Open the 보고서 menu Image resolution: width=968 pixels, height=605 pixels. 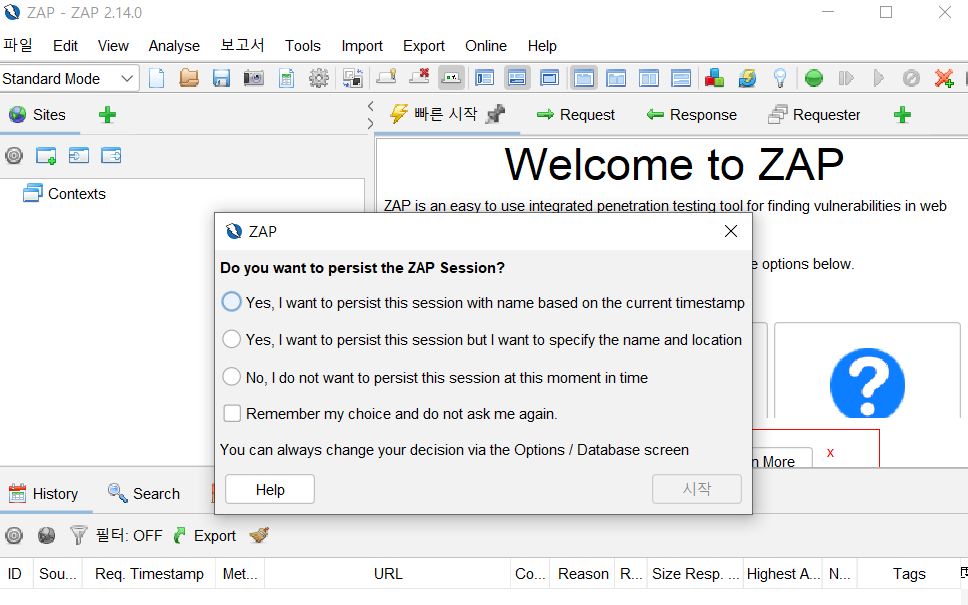[242, 46]
